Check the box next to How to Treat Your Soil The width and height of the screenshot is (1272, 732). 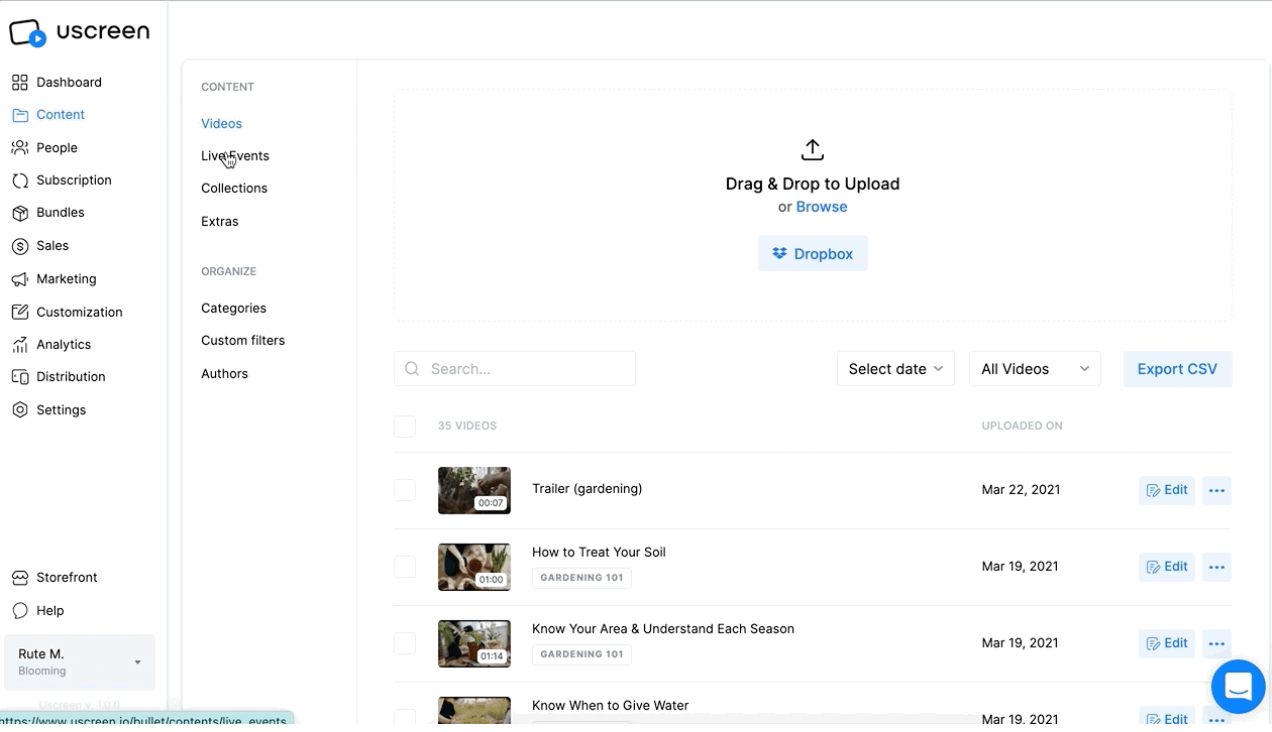tap(405, 566)
